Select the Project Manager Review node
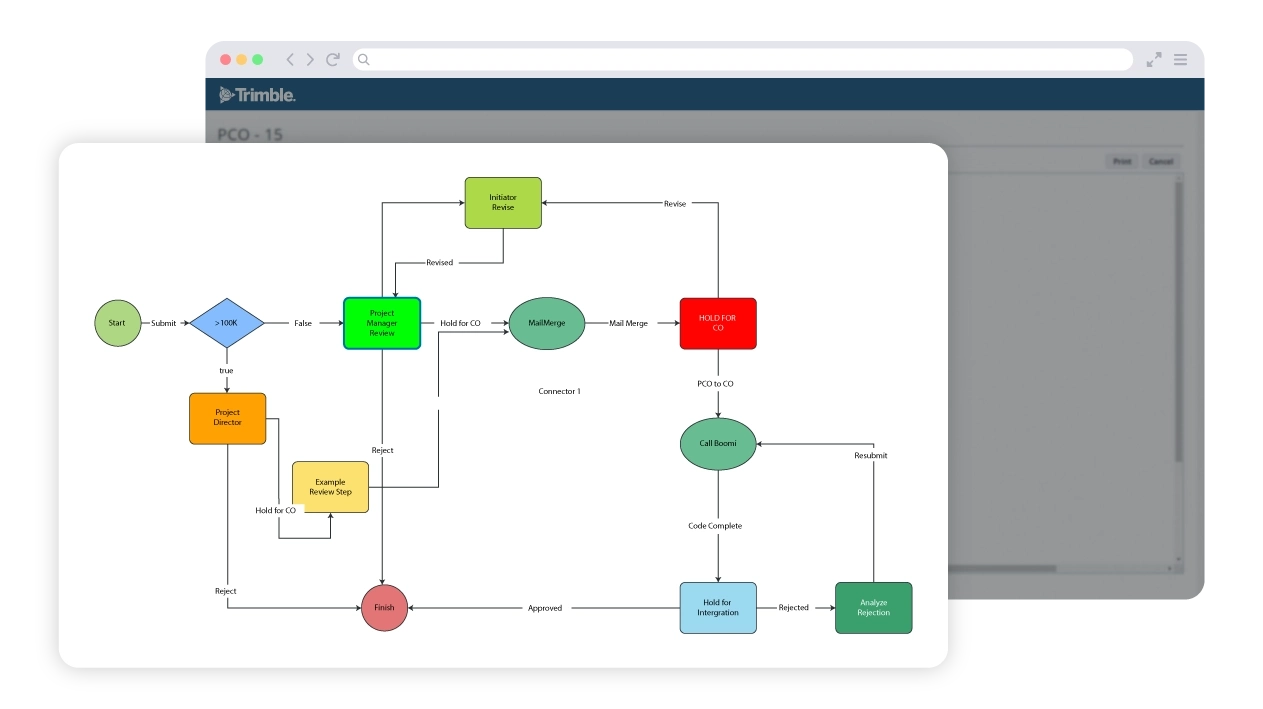This screenshot has height=709, width=1263. click(382, 323)
